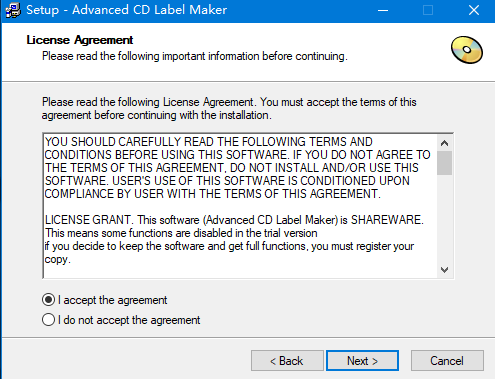Viewport: 495px width, 379px height.
Task: Proceed by clicking Next
Action: tap(362, 361)
